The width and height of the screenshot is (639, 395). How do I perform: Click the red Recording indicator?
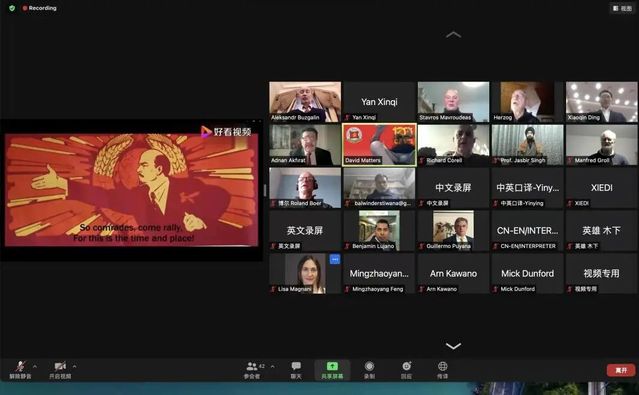point(40,8)
